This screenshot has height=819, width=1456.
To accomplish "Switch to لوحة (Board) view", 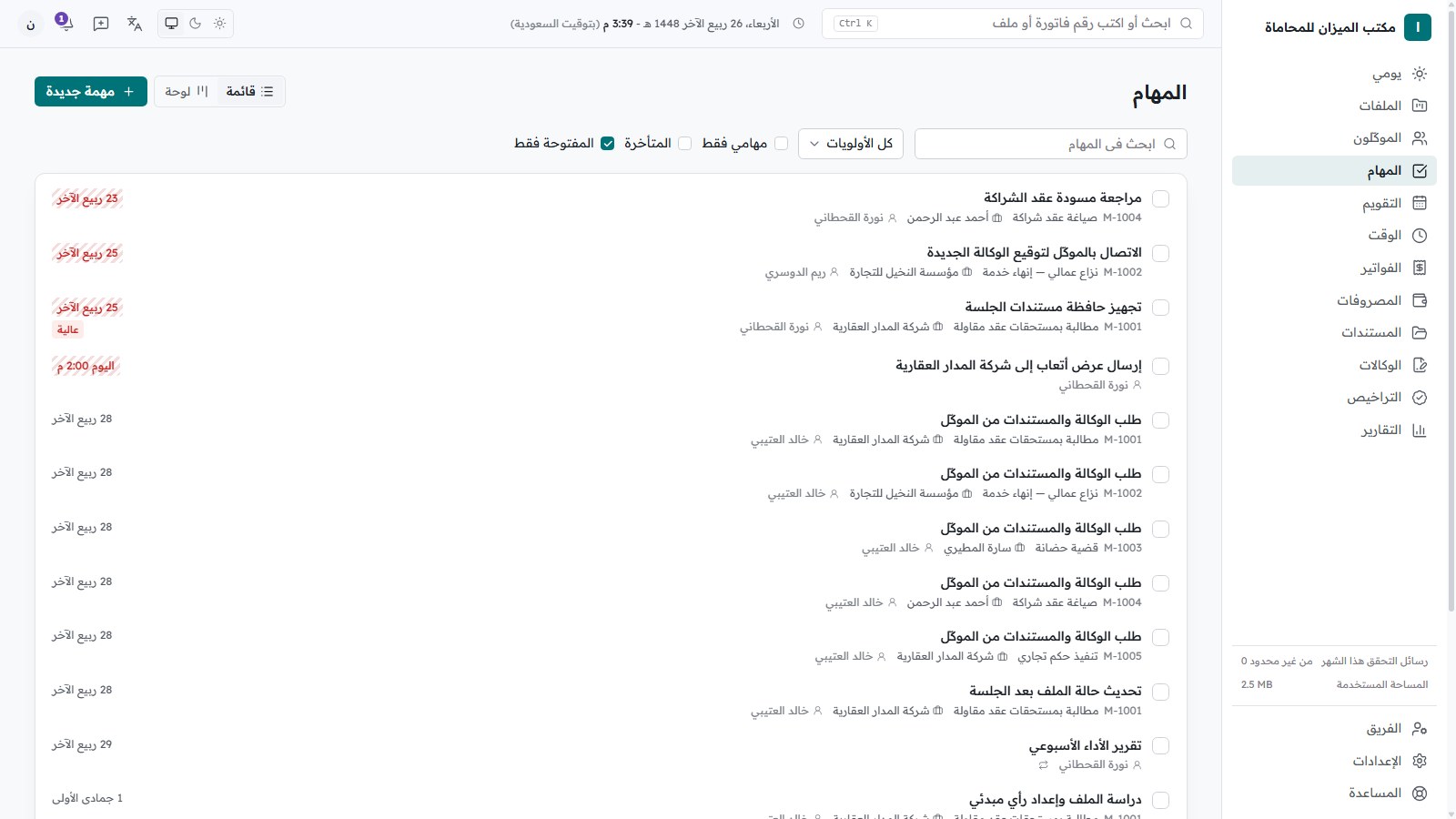I will click(187, 91).
